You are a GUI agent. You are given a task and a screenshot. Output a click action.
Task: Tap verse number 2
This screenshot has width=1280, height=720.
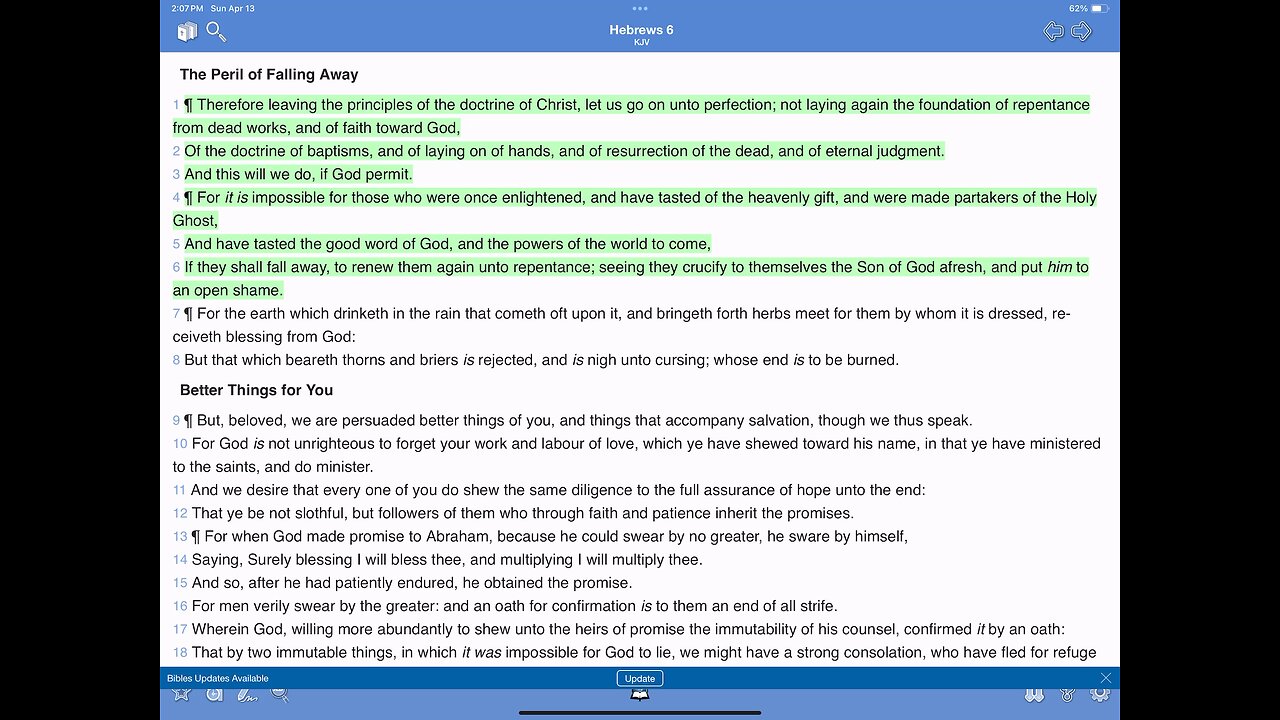[176, 152]
